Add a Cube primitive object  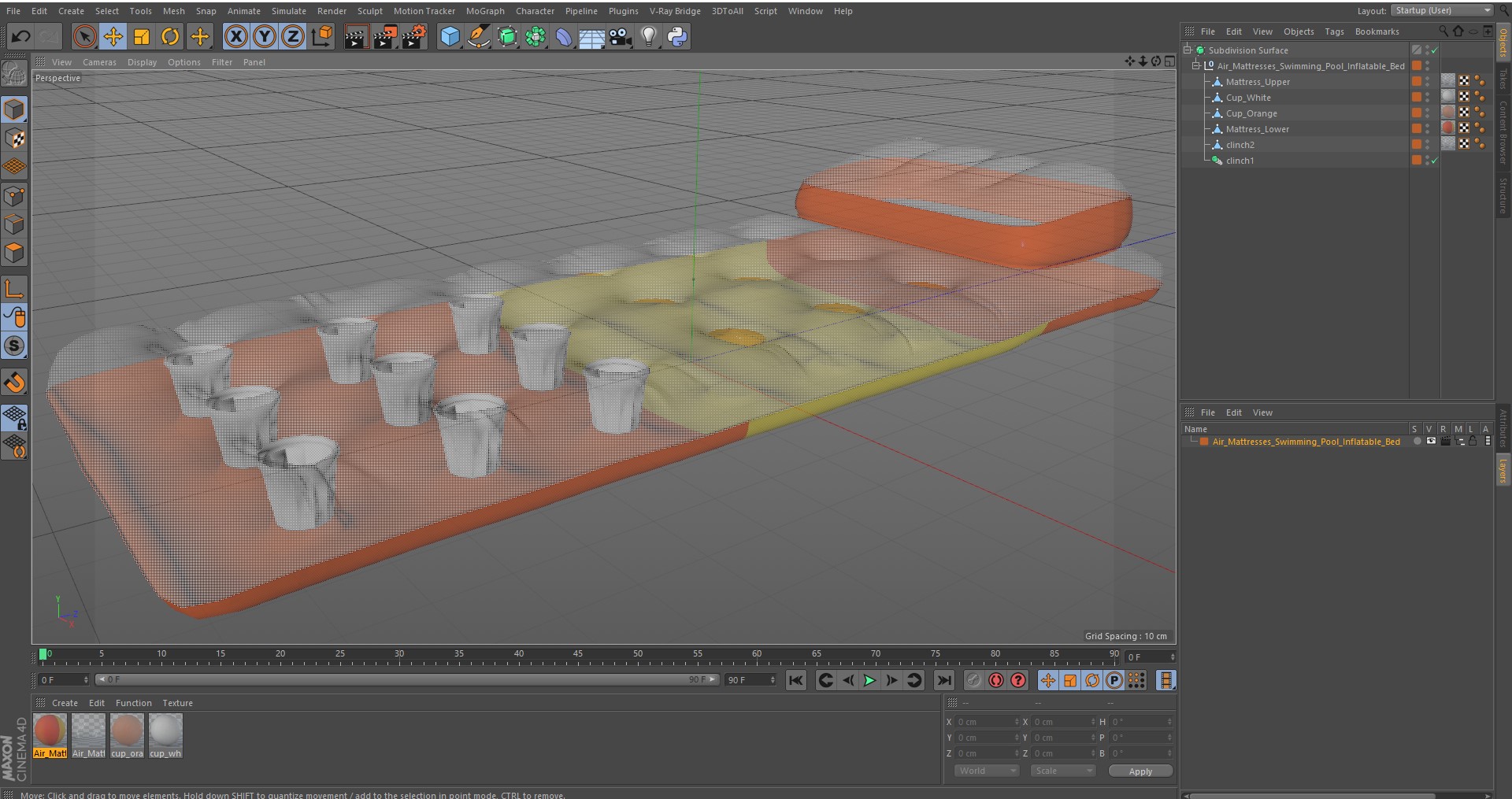450,36
